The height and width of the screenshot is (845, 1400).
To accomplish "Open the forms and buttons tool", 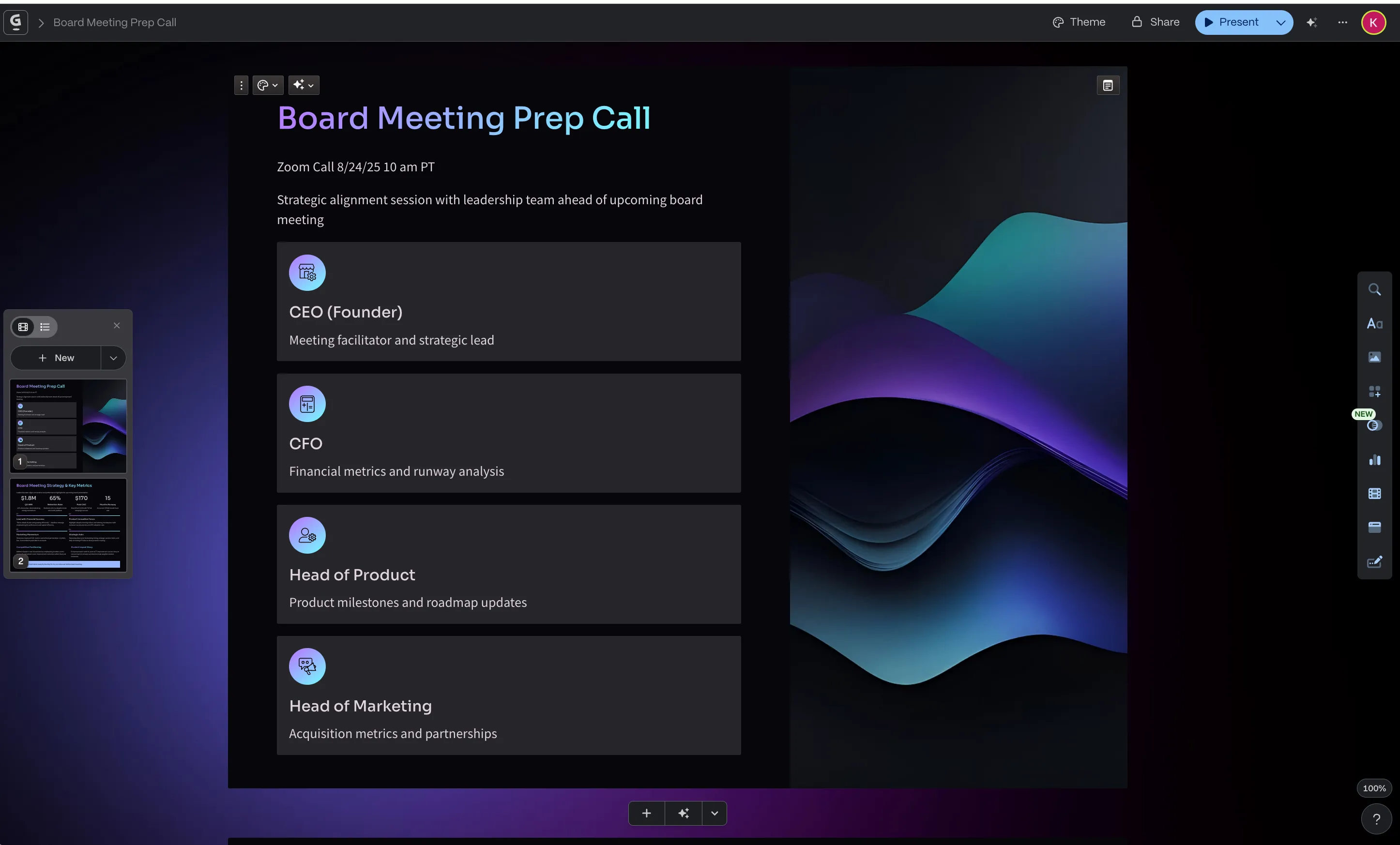I will [1374, 561].
